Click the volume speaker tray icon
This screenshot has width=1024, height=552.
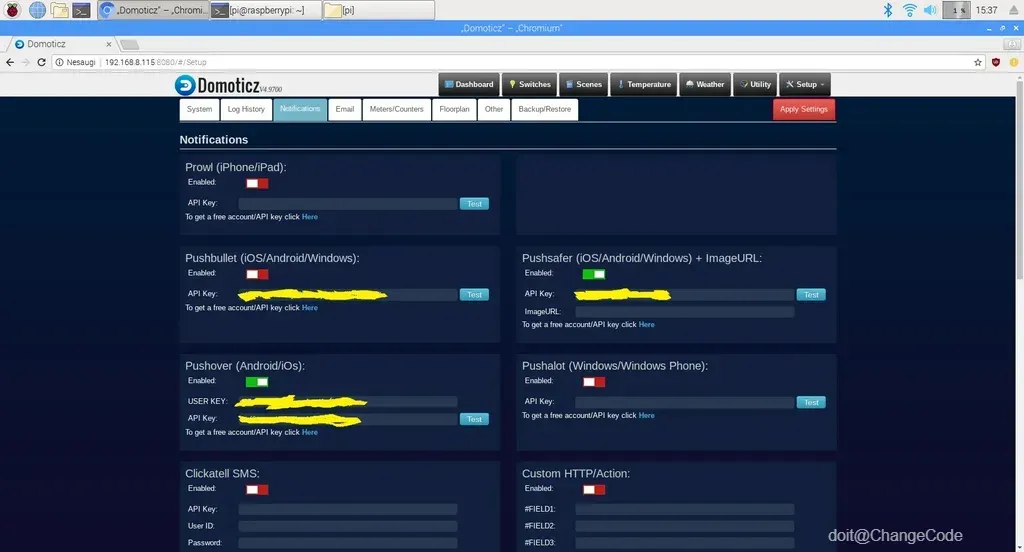pyautogui.click(x=930, y=10)
